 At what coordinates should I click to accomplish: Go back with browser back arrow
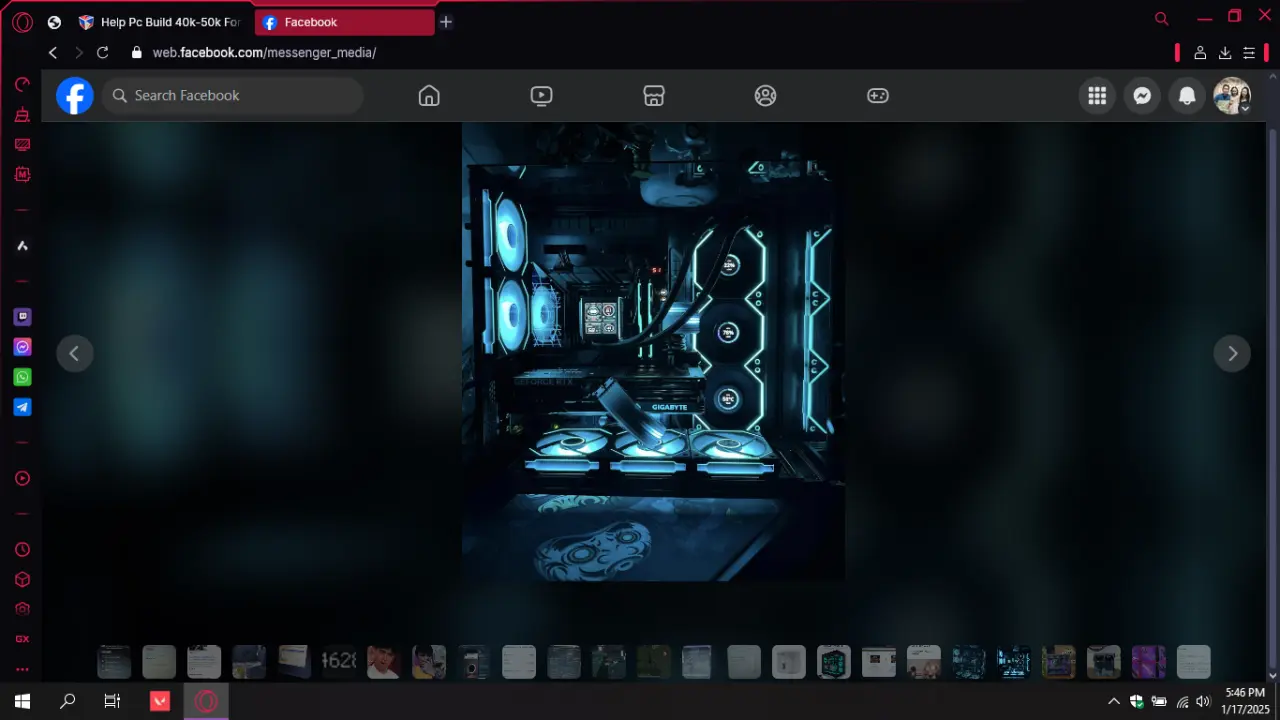pyautogui.click(x=53, y=53)
